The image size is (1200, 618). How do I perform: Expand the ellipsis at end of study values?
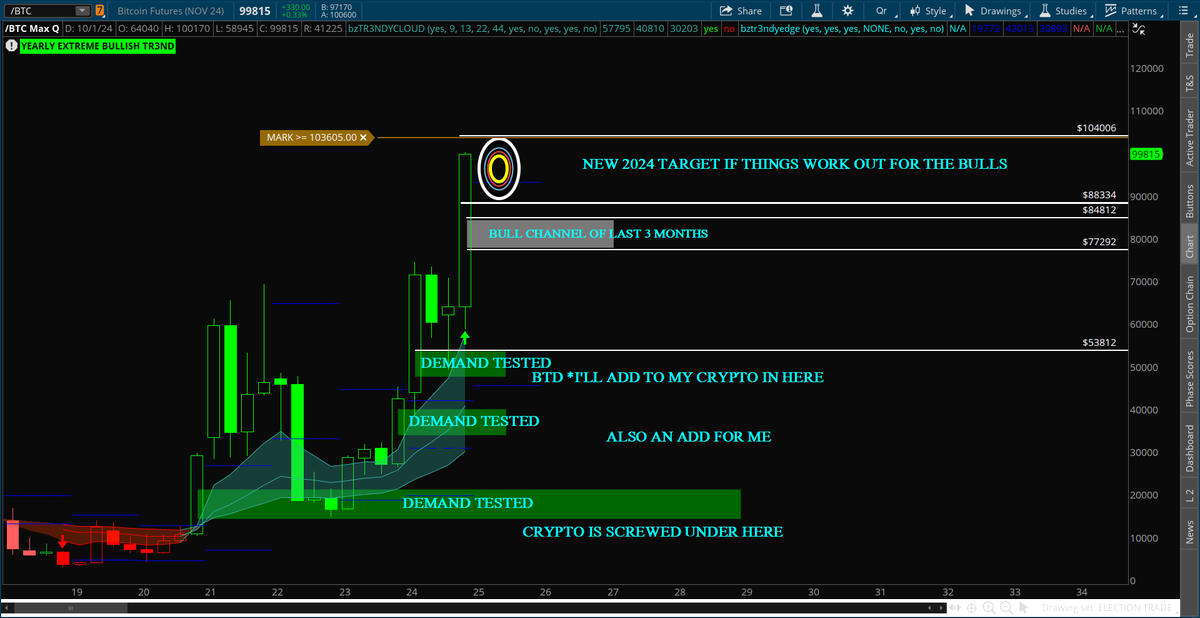point(1121,29)
